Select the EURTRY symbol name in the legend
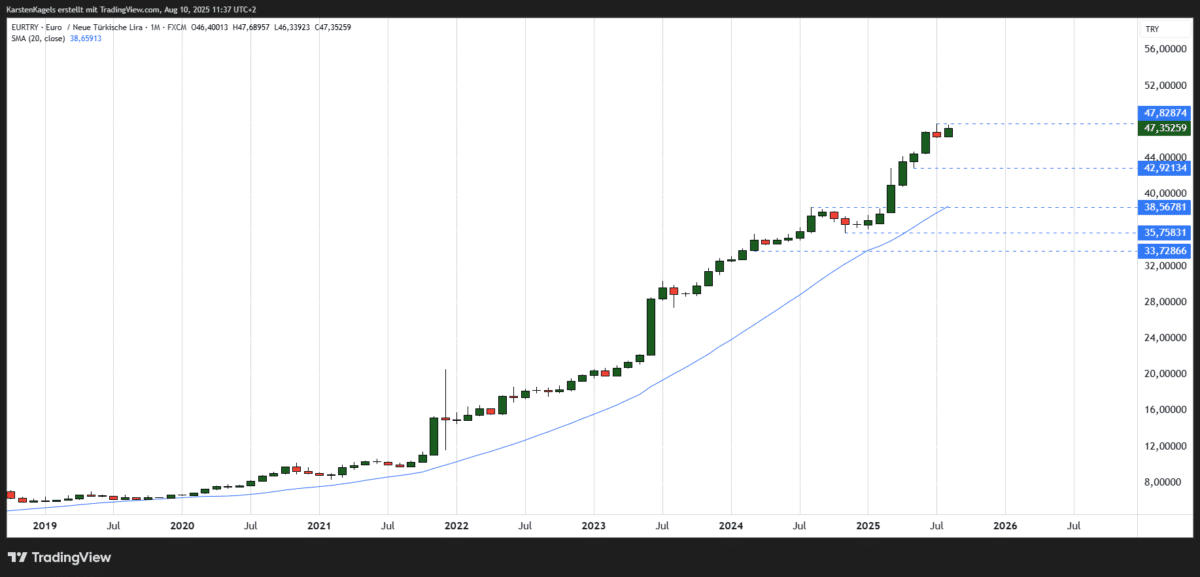The image size is (1200, 577). tap(26, 27)
